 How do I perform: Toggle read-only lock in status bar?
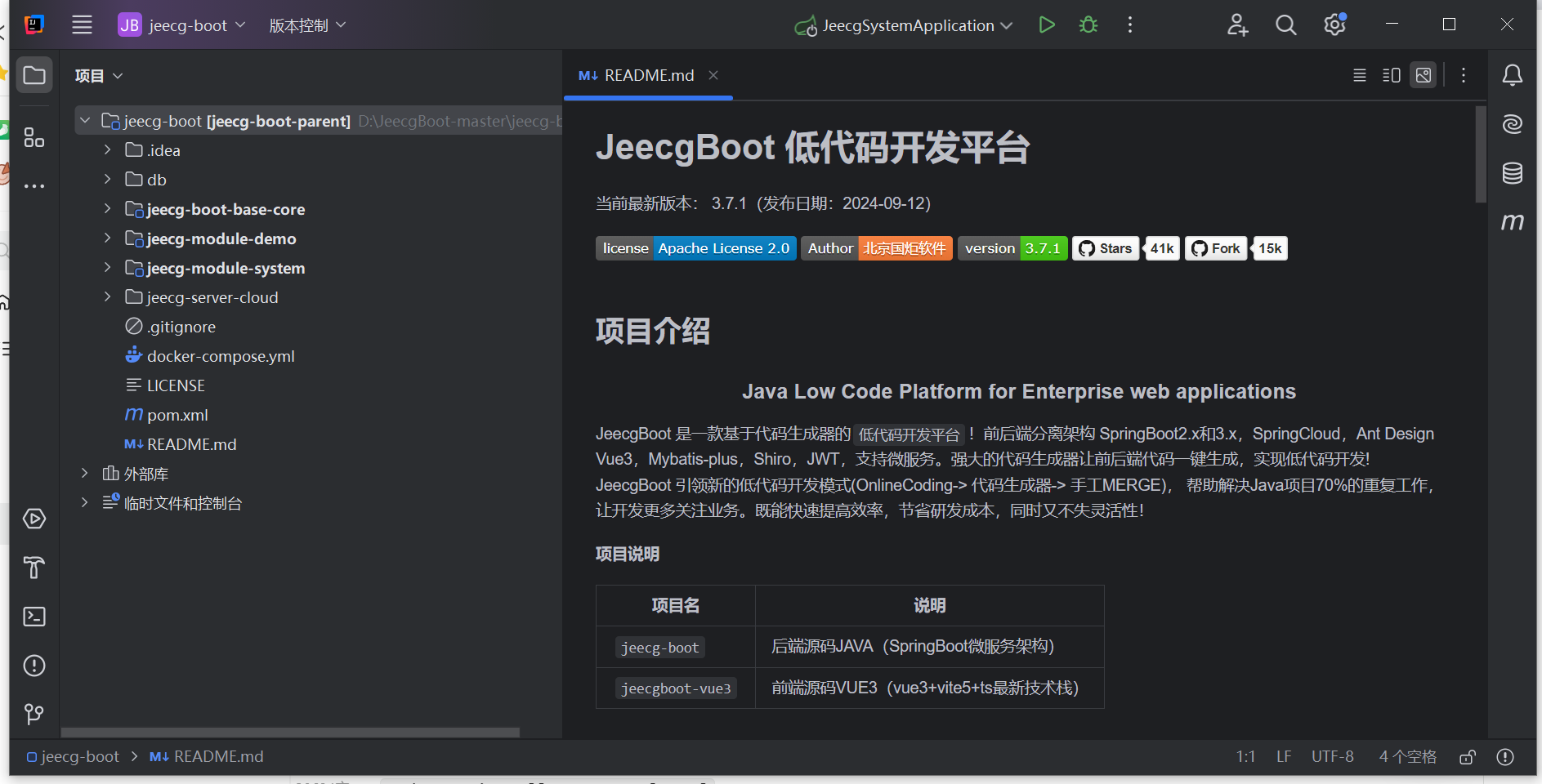coord(1468,757)
